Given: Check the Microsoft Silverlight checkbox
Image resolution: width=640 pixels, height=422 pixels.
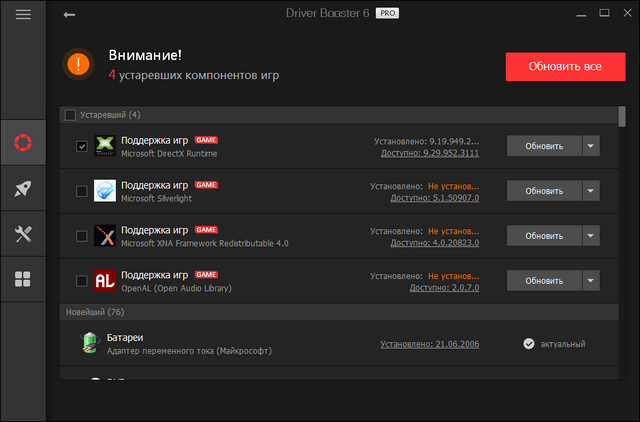Looking at the screenshot, I should (82, 190).
